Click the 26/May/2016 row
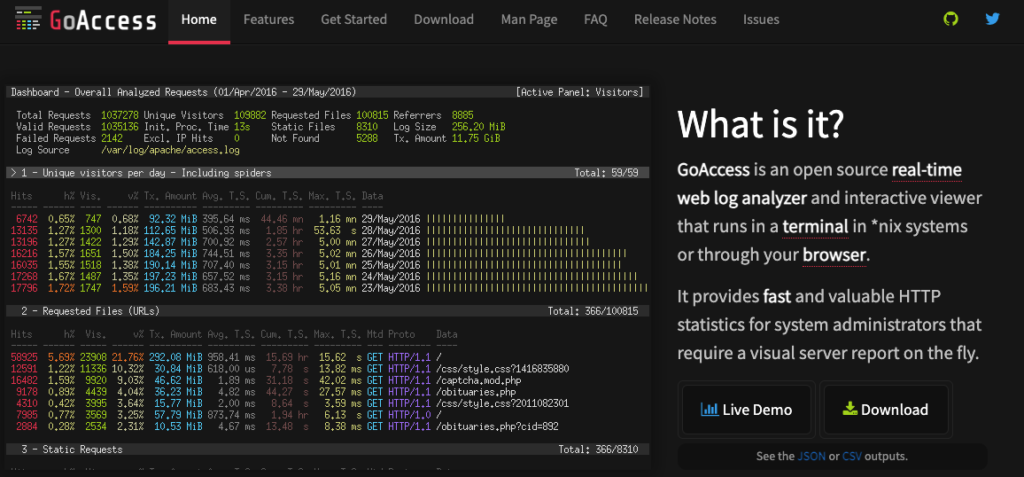The width and height of the screenshot is (1024, 477). coord(319,254)
